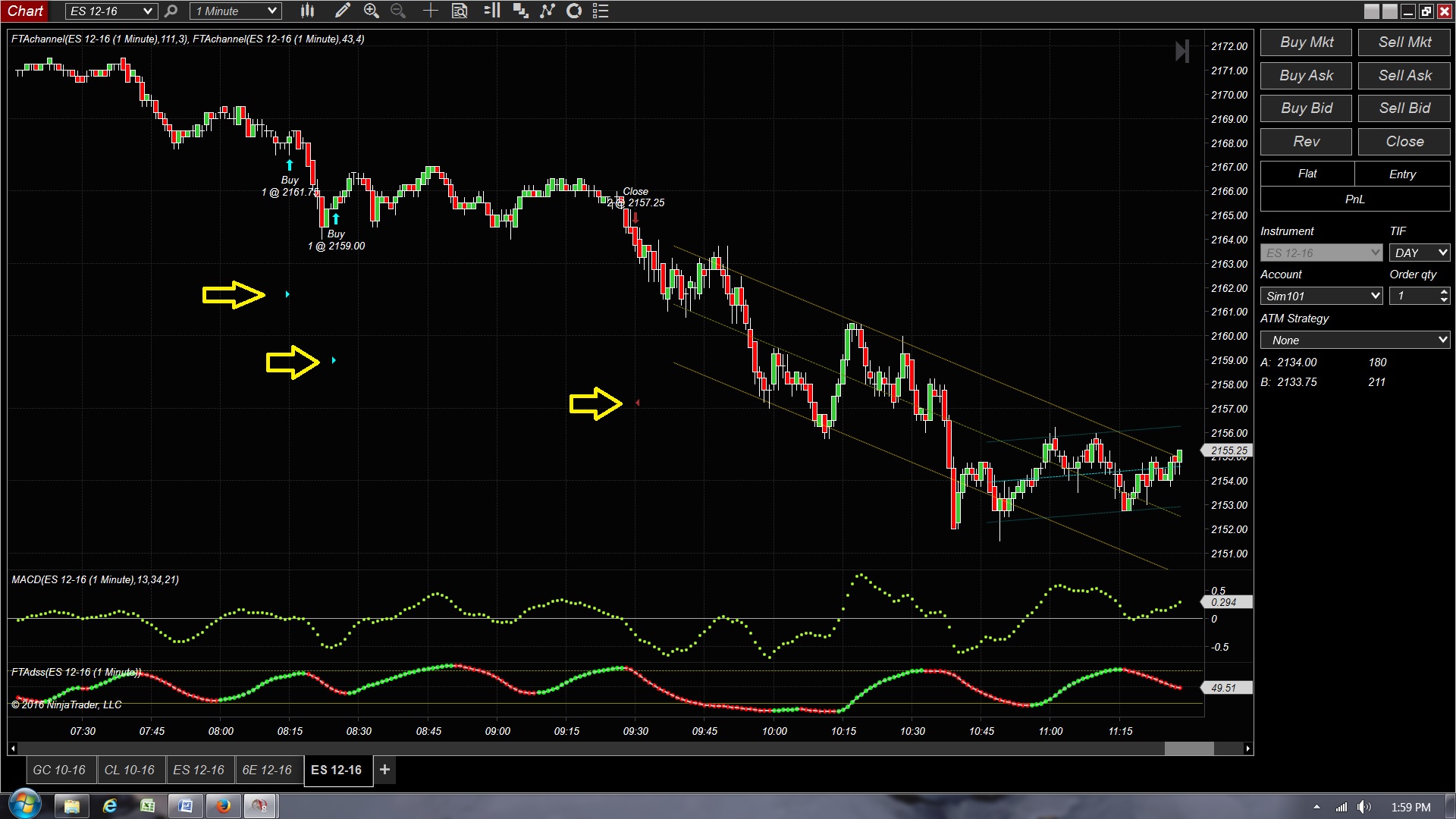Activate the crosshair cursor tool
This screenshot has height=819, width=1456.
point(430,11)
